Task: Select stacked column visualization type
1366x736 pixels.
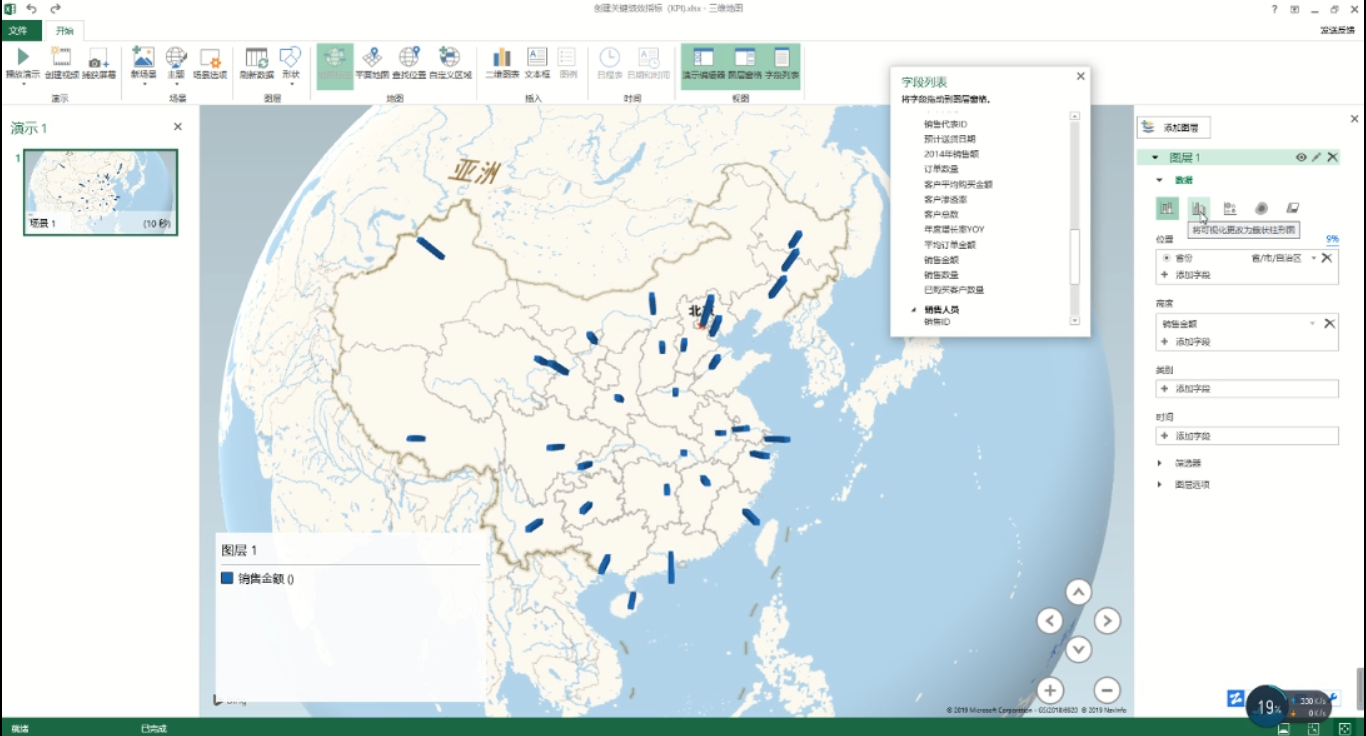Action: coord(1167,208)
